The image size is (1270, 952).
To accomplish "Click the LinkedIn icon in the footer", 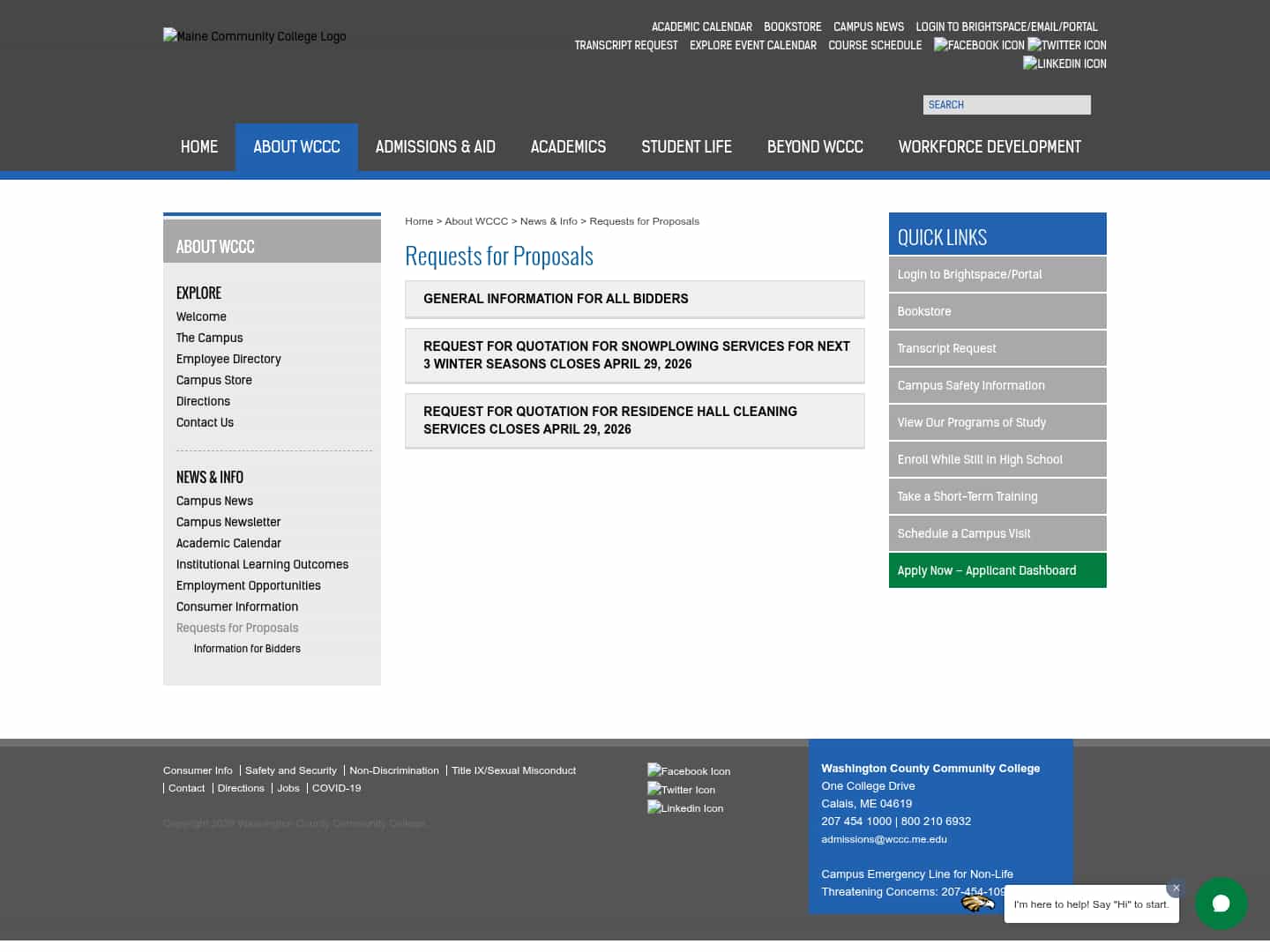I will coord(684,807).
